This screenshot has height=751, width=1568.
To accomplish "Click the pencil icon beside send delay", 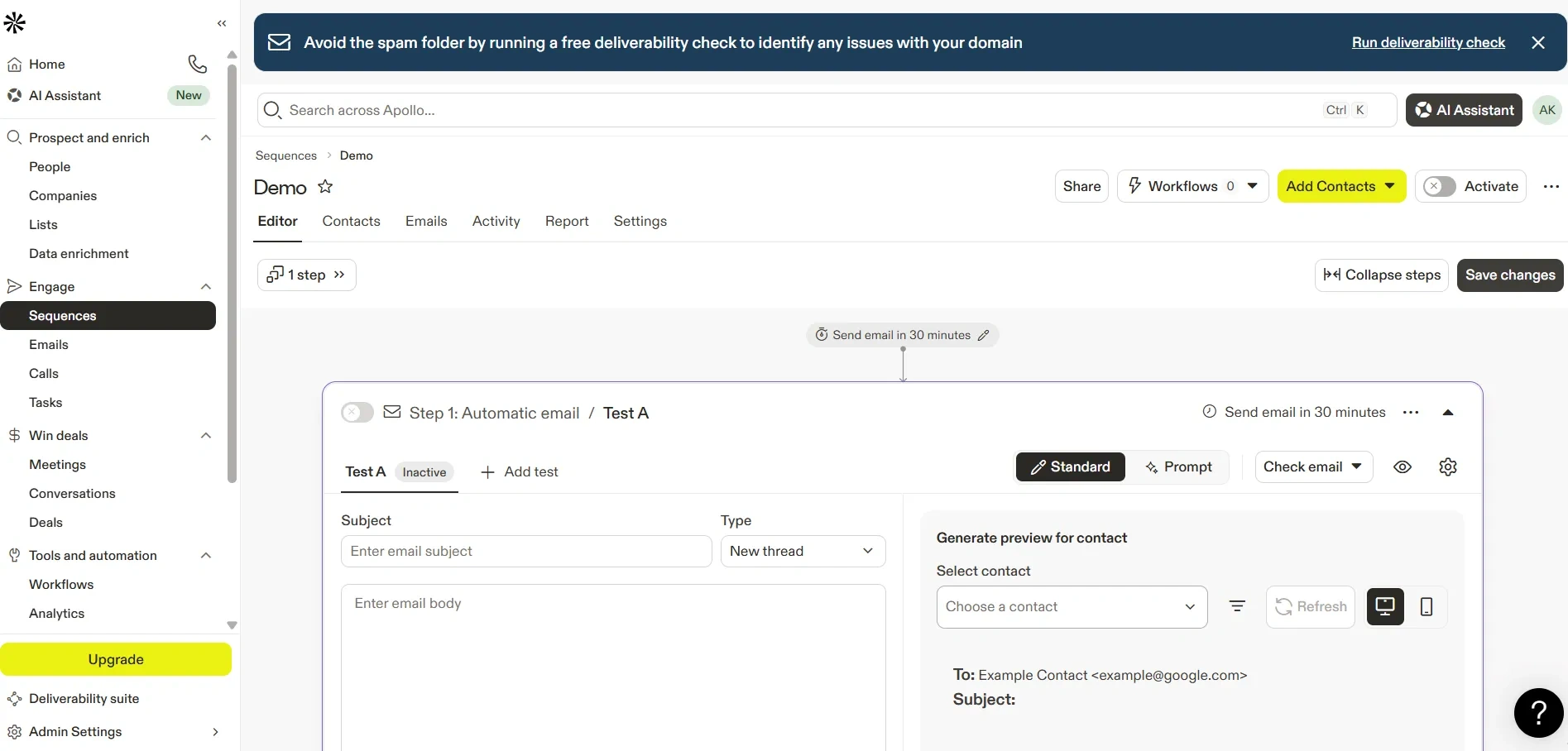I will click(x=984, y=335).
